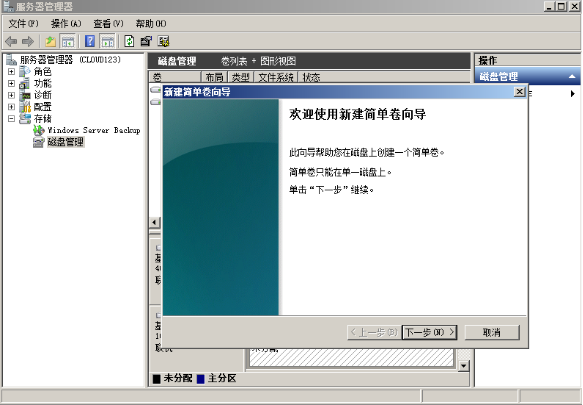Open the 文件 menu
583x405 pixels.
pyautogui.click(x=23, y=24)
